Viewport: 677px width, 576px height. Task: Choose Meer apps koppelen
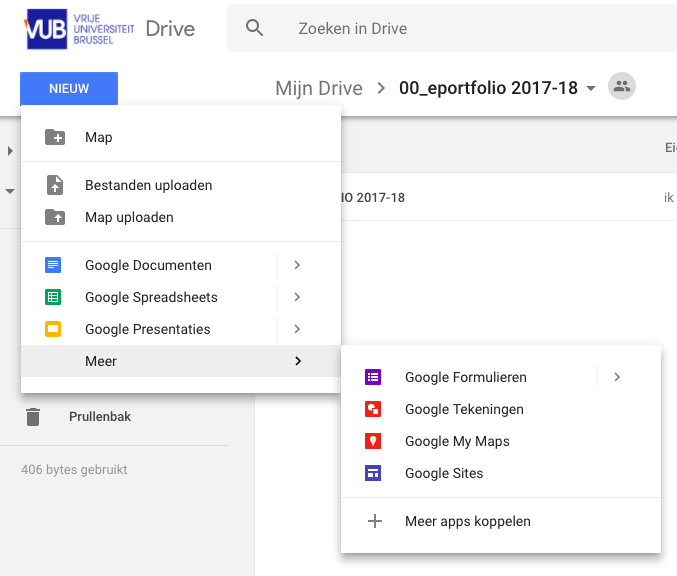(x=501, y=521)
